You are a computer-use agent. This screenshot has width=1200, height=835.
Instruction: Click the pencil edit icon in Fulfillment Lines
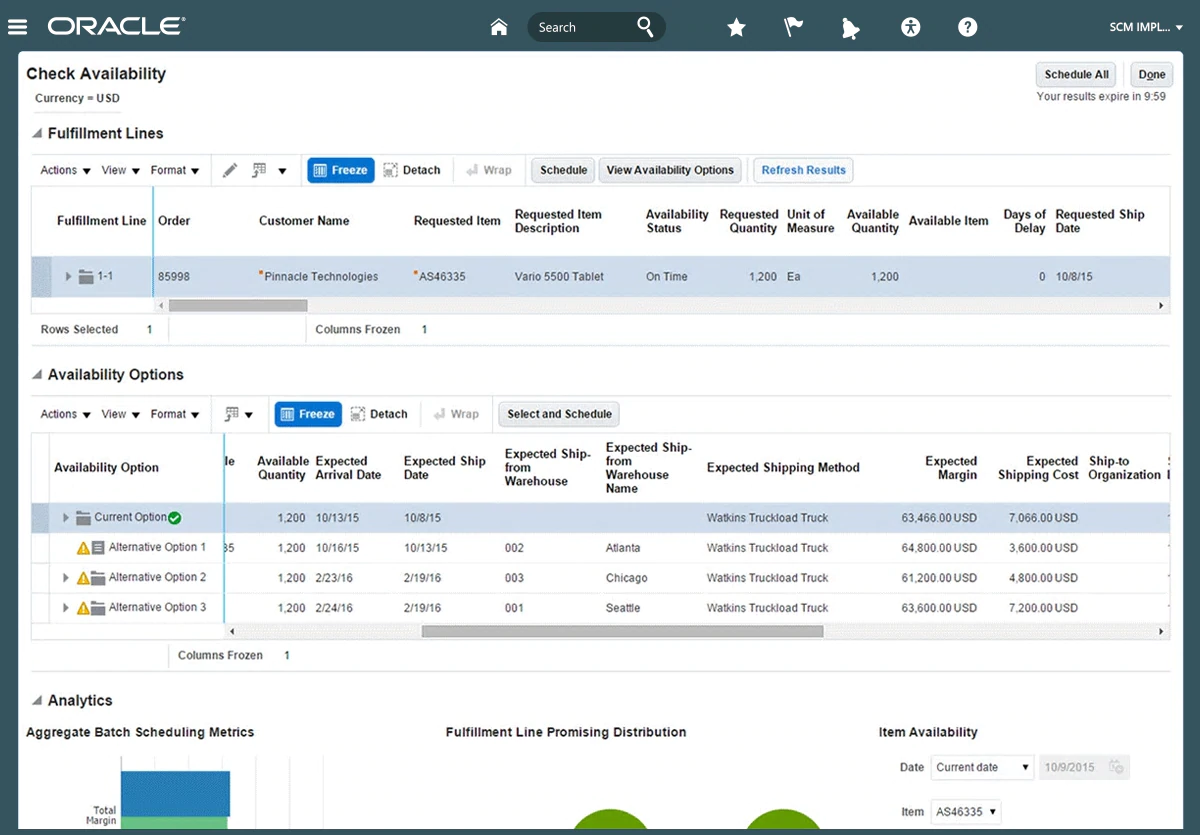(230, 170)
